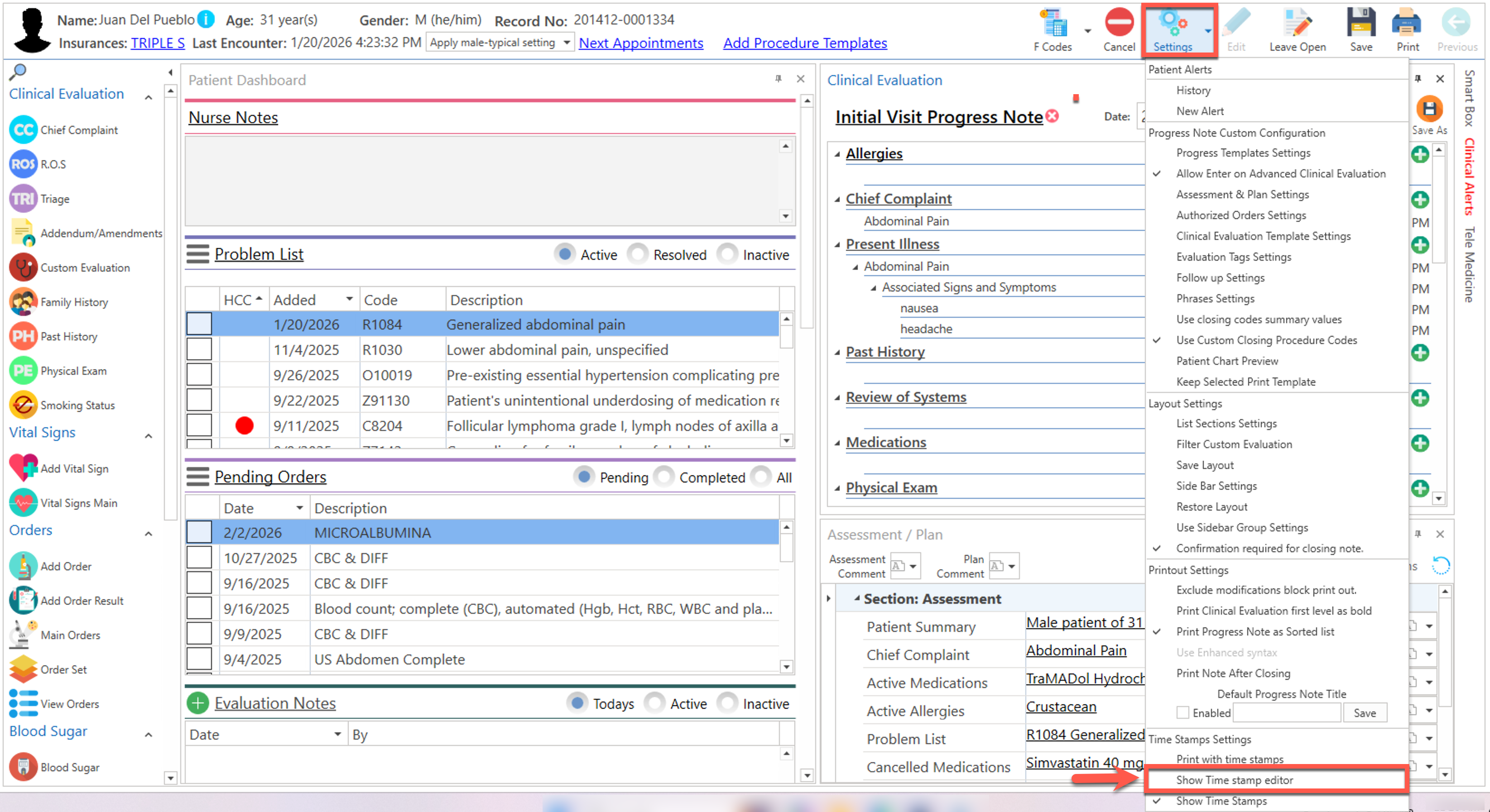Open the Next Appointments link
The image size is (1490, 812).
(641, 43)
